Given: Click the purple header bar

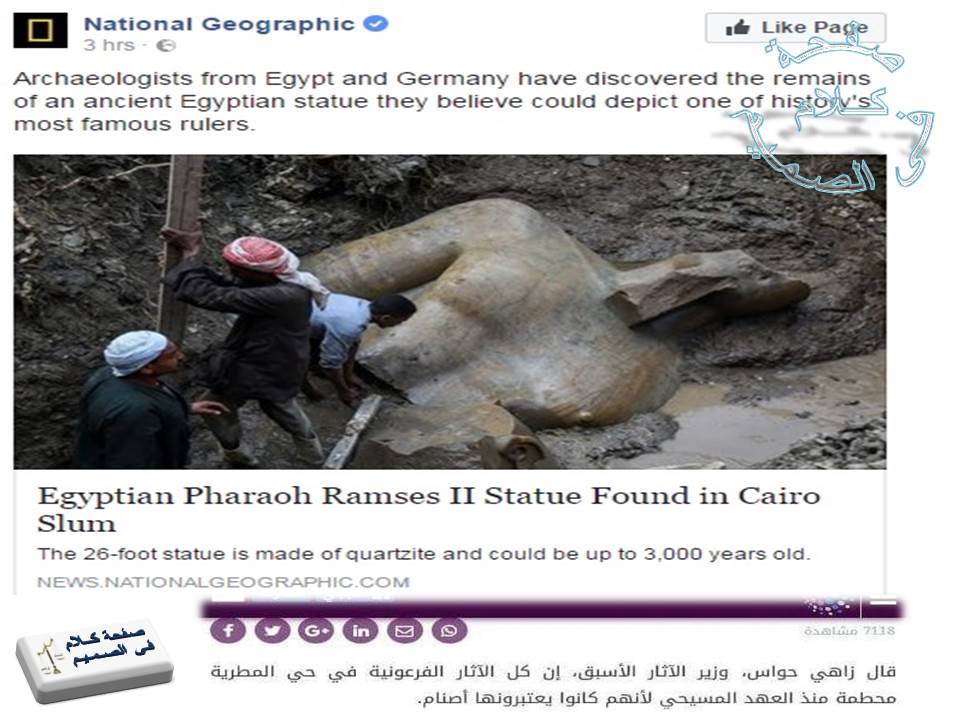Looking at the screenshot, I should (x=551, y=609).
